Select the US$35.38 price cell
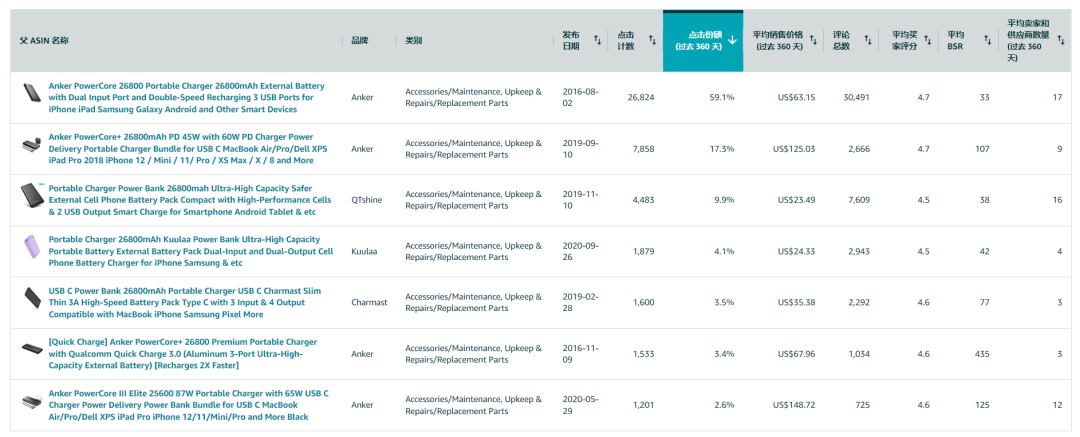This screenshot has width=1080, height=437. tap(796, 303)
